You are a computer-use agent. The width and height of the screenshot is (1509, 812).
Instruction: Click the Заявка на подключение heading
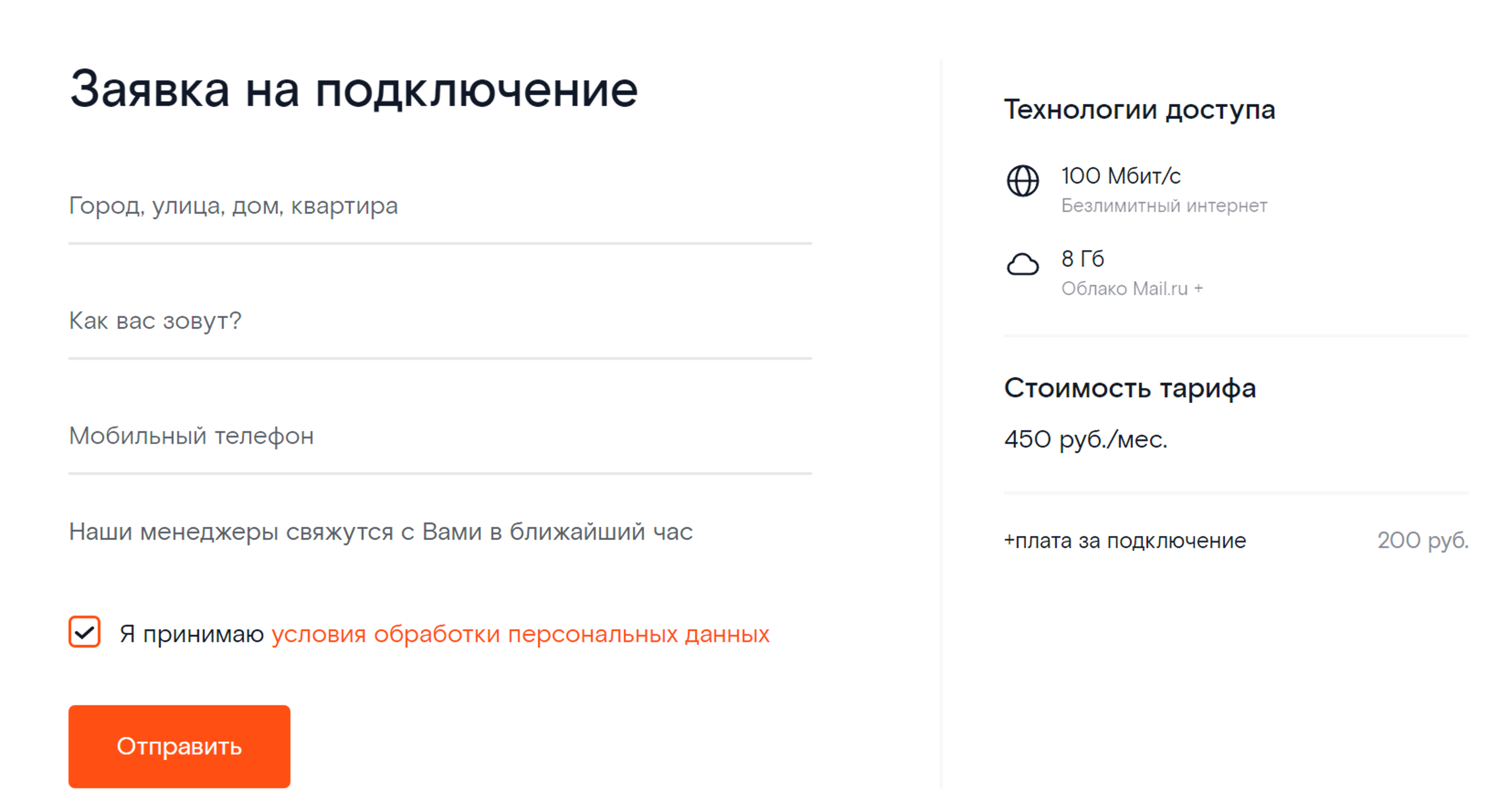[354, 90]
